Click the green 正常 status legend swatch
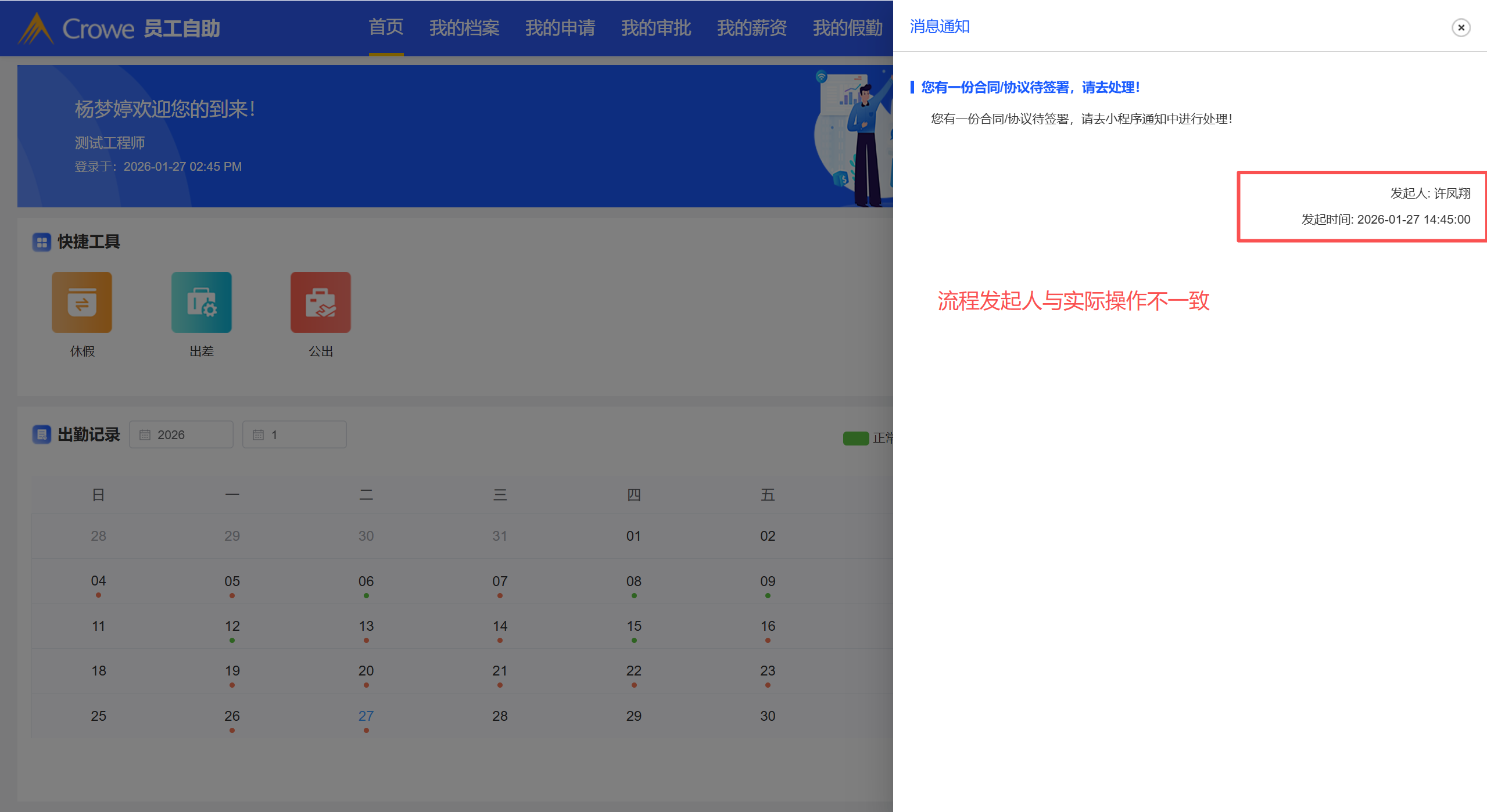This screenshot has width=1487, height=812. (855, 438)
